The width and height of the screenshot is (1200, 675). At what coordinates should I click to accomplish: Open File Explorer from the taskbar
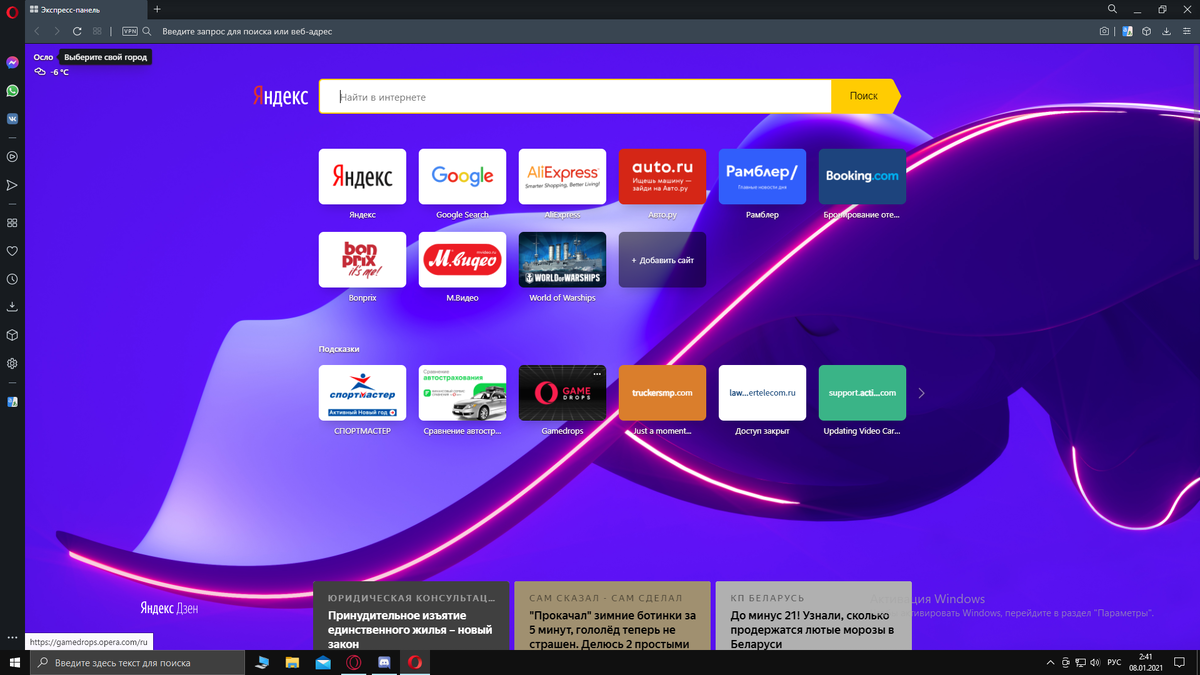pyautogui.click(x=292, y=662)
